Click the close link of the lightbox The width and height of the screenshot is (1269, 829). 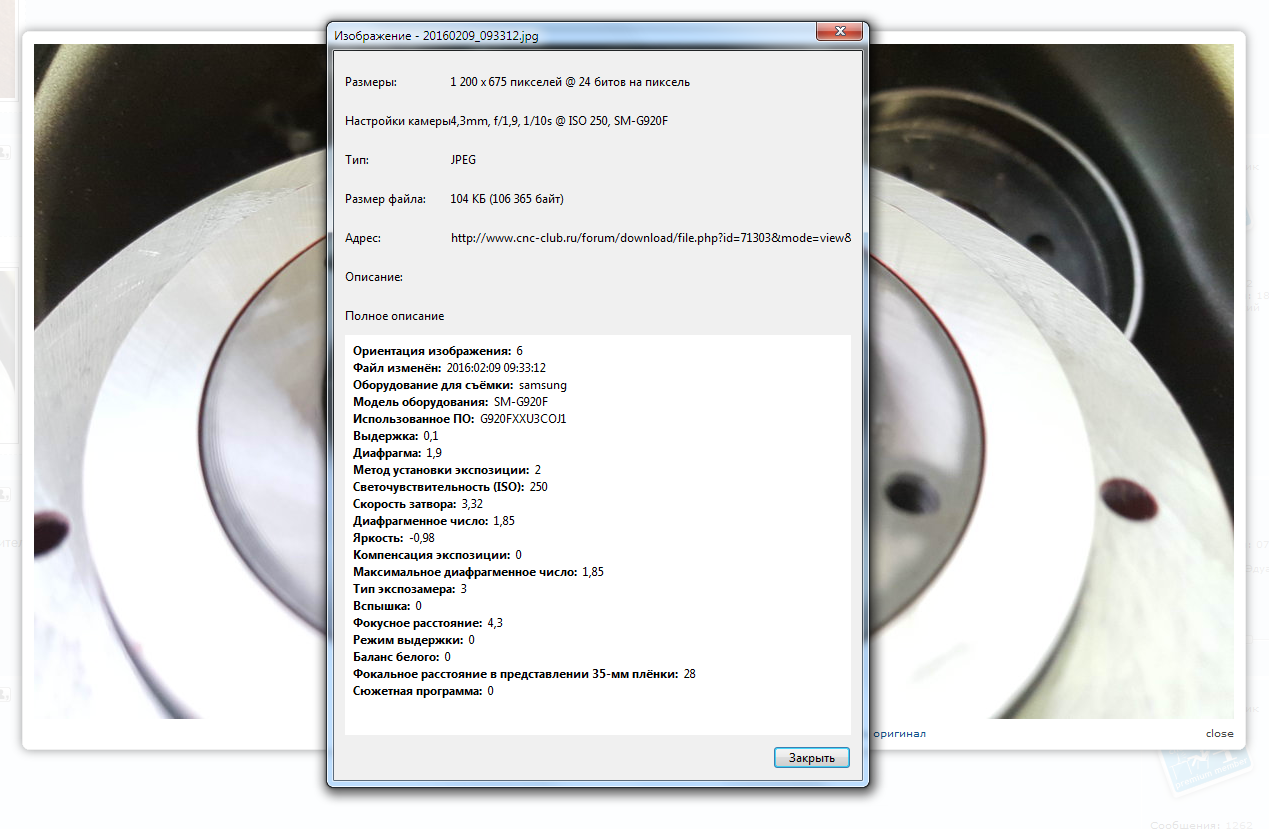click(x=1219, y=733)
